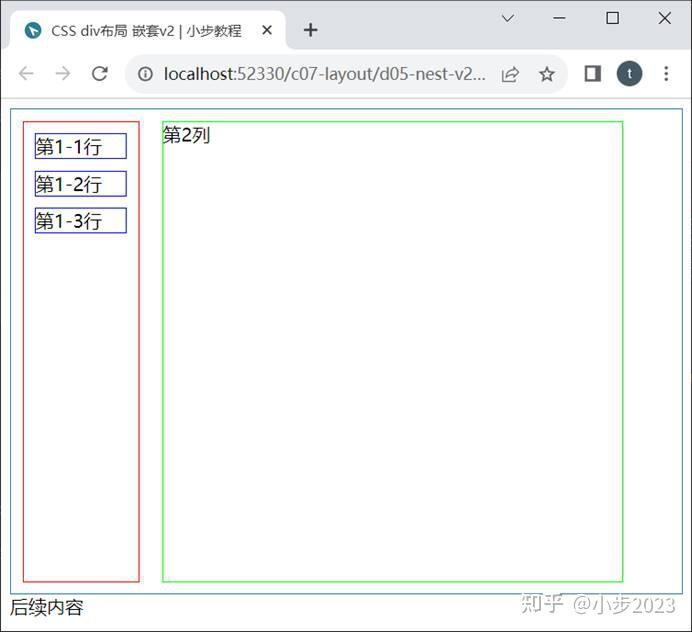The width and height of the screenshot is (692, 632).
Task: Open Chrome three-dot menu
Action: pyautogui.click(x=666, y=73)
